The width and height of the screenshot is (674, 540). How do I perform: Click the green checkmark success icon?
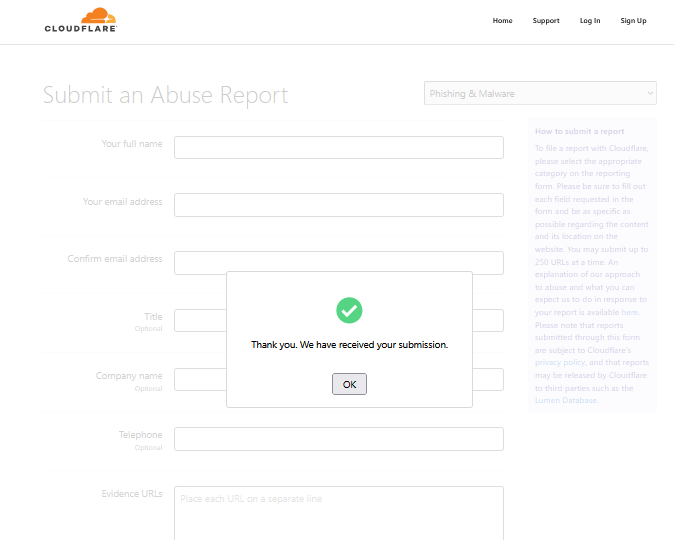click(349, 310)
